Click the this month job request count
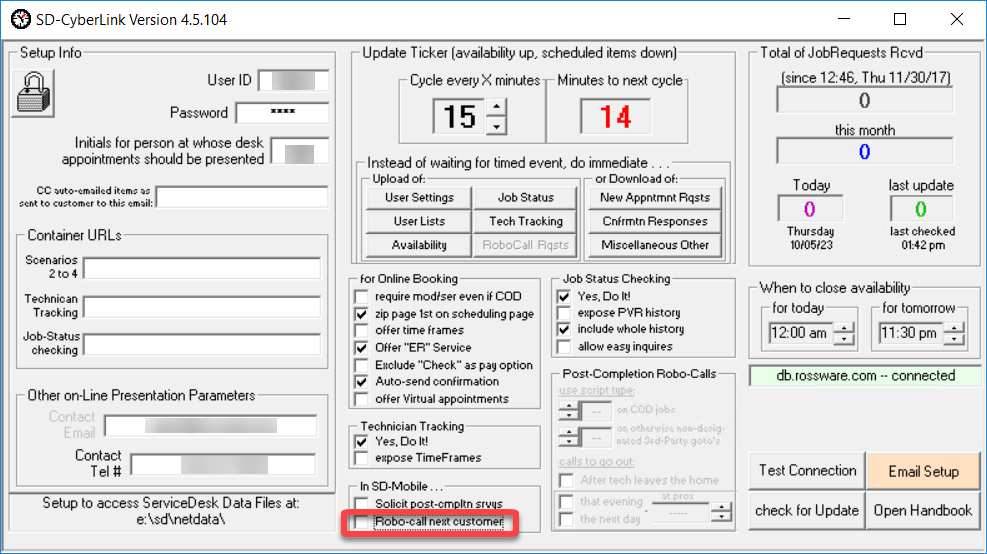The width and height of the screenshot is (987, 554). 864,152
